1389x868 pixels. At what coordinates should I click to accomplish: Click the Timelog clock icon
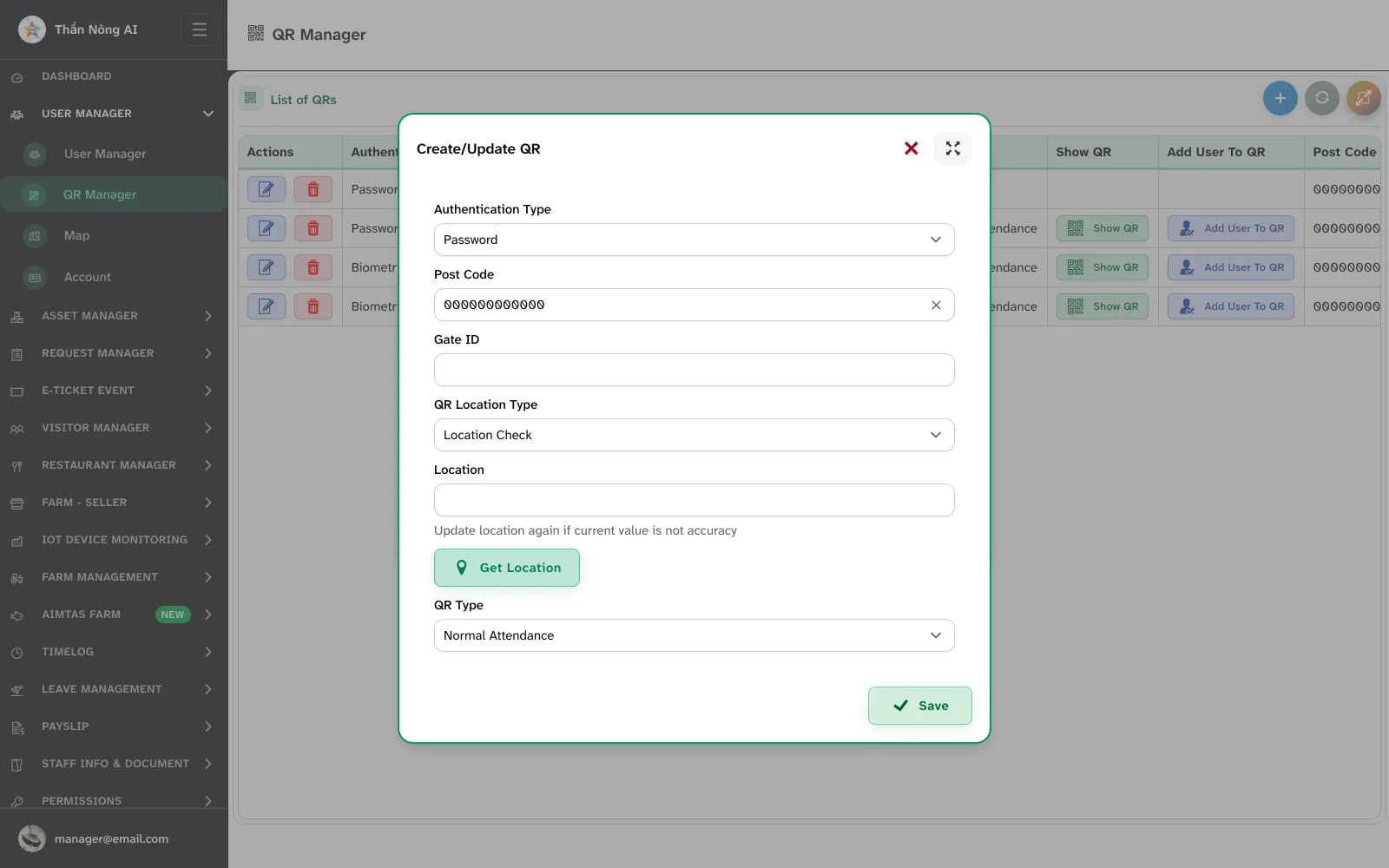16,653
